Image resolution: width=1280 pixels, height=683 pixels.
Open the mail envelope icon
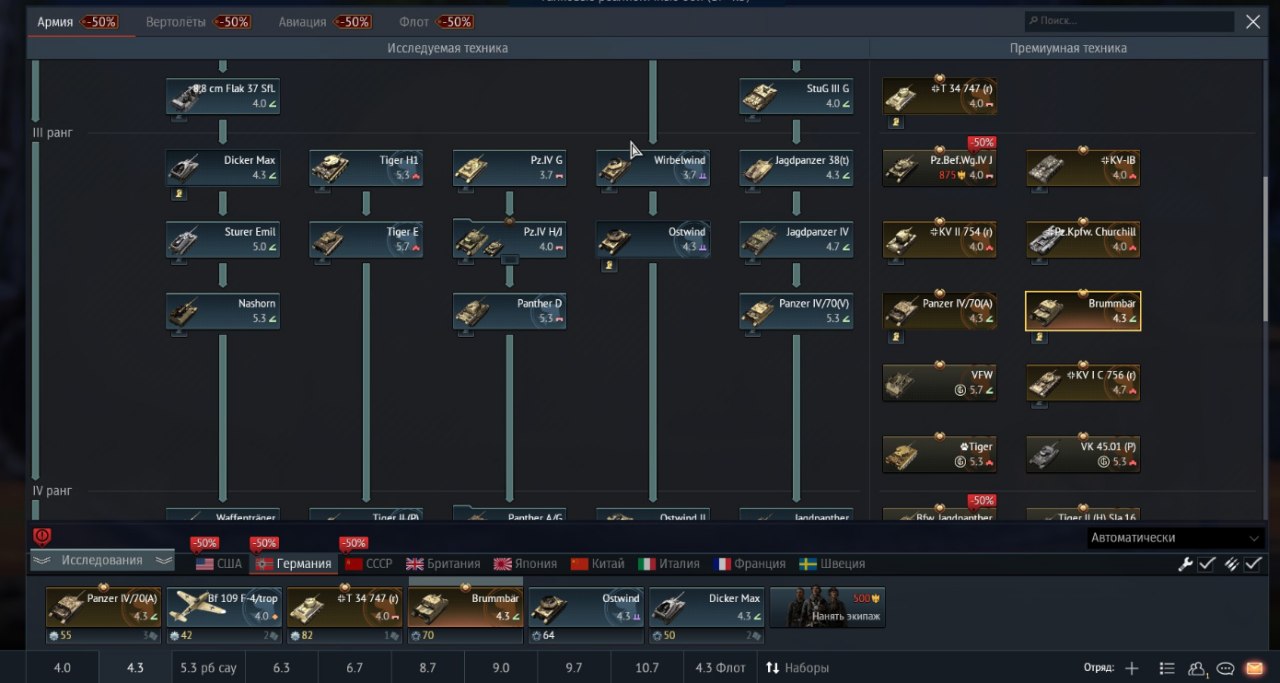pyautogui.click(x=1254, y=668)
